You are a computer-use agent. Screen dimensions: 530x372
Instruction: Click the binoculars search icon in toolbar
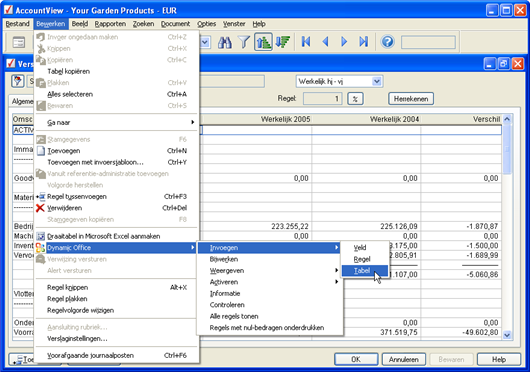224,42
